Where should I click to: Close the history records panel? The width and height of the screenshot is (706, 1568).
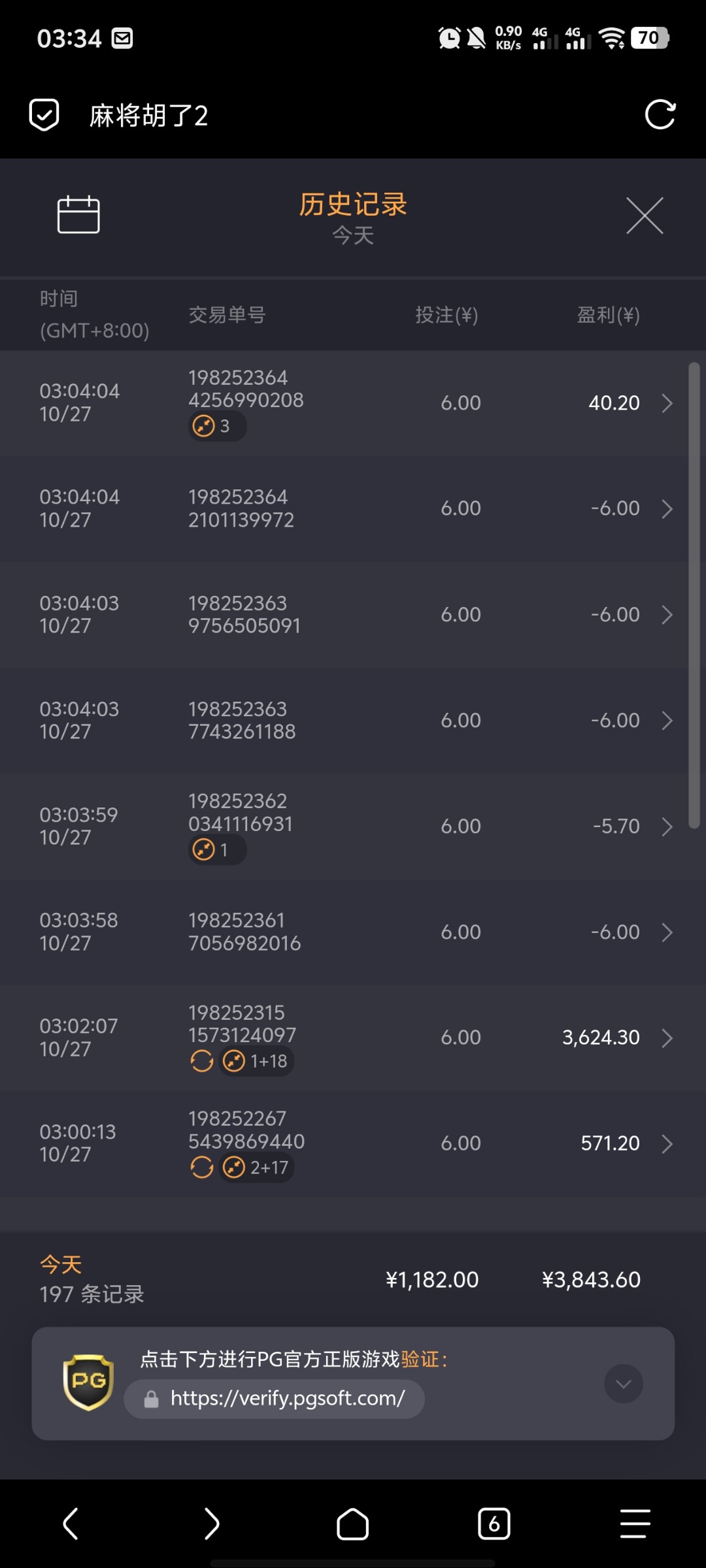(x=645, y=215)
